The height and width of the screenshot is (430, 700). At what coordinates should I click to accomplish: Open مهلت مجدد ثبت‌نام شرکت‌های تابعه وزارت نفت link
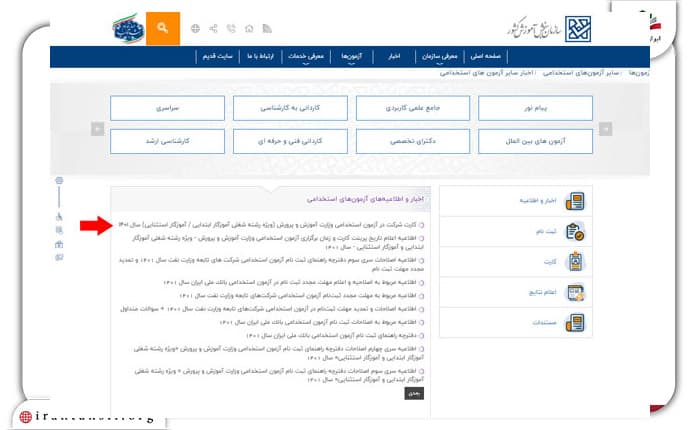pyautogui.click(x=298, y=296)
